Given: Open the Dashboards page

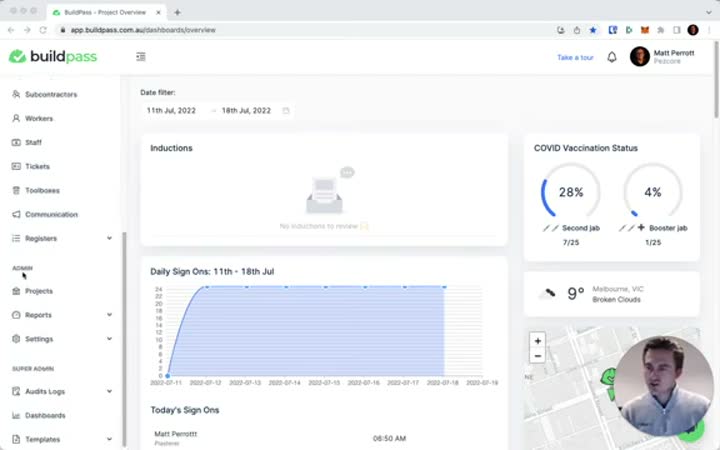Looking at the screenshot, I should click(x=45, y=415).
